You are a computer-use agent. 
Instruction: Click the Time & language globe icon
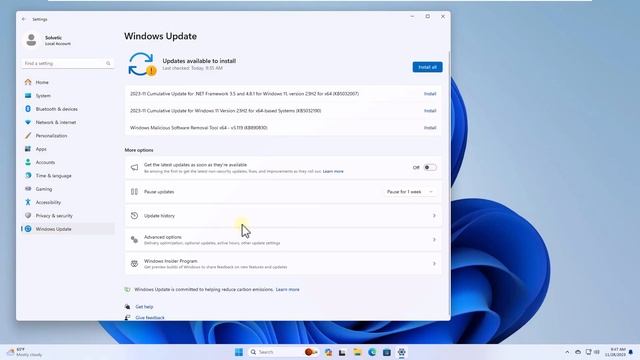click(28, 176)
